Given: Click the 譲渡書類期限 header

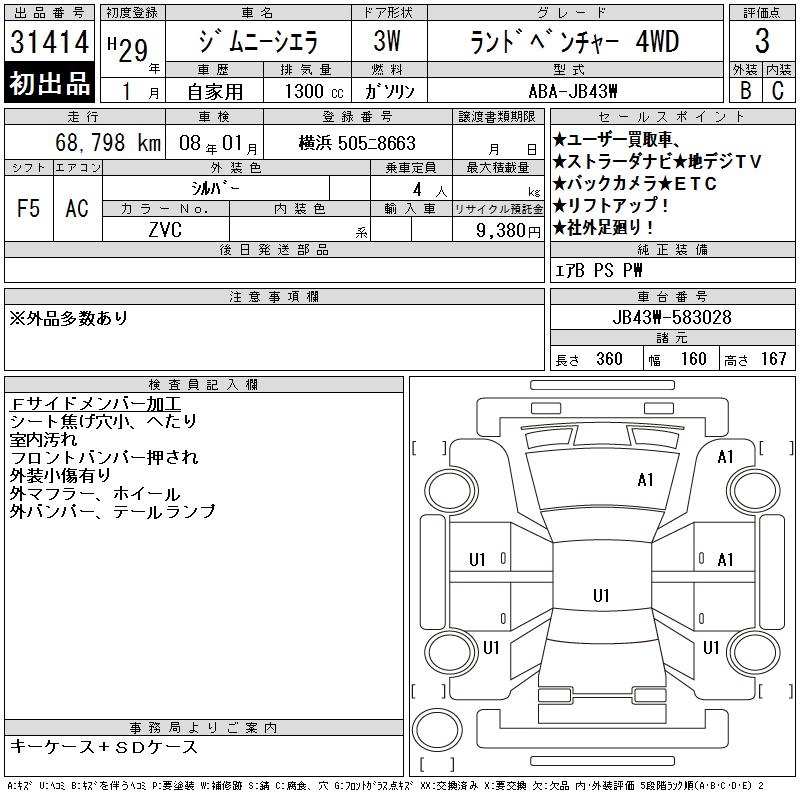Looking at the screenshot, I should point(497,117).
